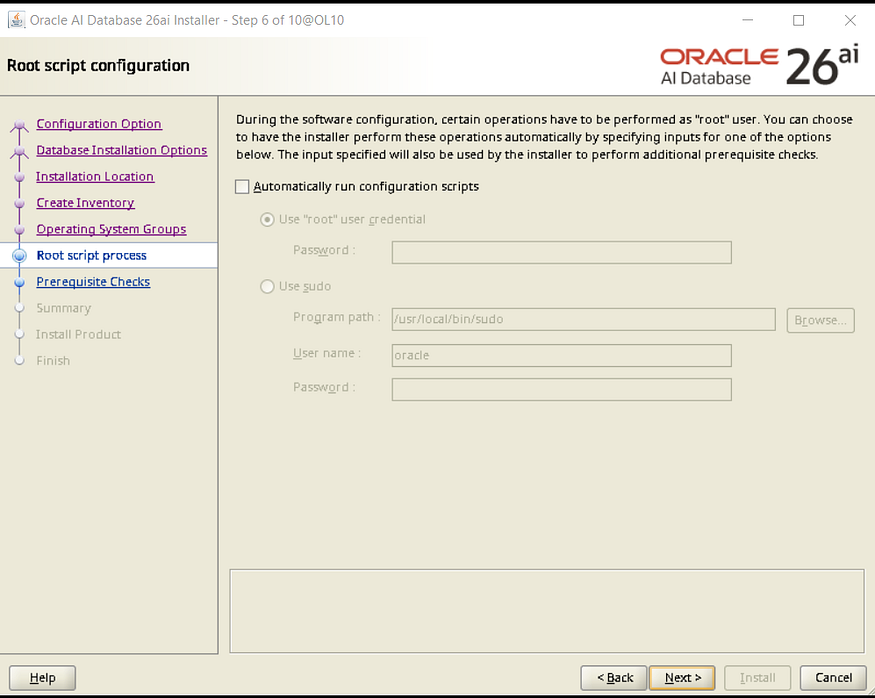Cancel the installer with Cancel button
Image resolution: width=875 pixels, height=698 pixels.
click(x=833, y=677)
